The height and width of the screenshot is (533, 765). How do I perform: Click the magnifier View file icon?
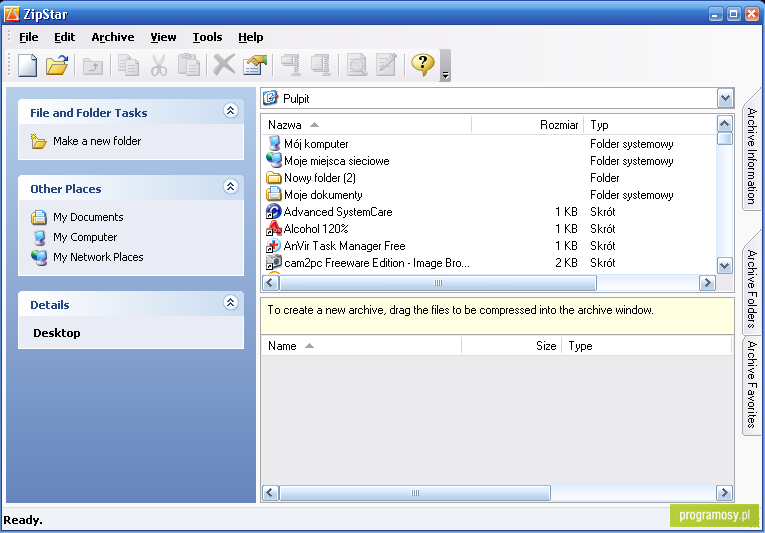click(x=357, y=65)
